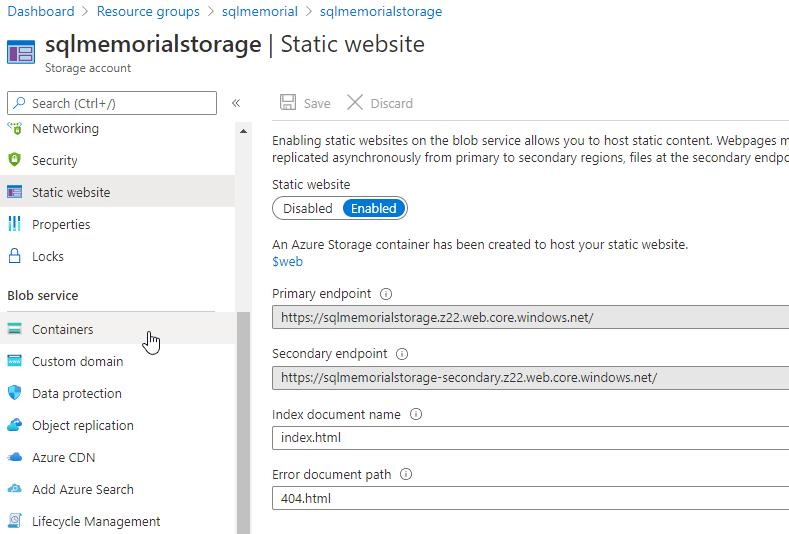Click the Security shield icon
Viewport: 789px width, 534px height.
[x=14, y=160]
